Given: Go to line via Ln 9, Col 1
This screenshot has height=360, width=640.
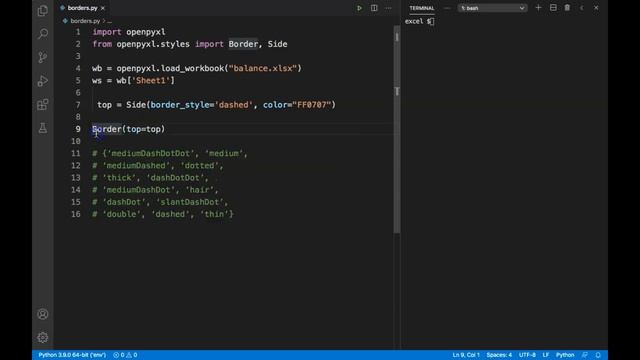Looking at the screenshot, I should click(466, 355).
